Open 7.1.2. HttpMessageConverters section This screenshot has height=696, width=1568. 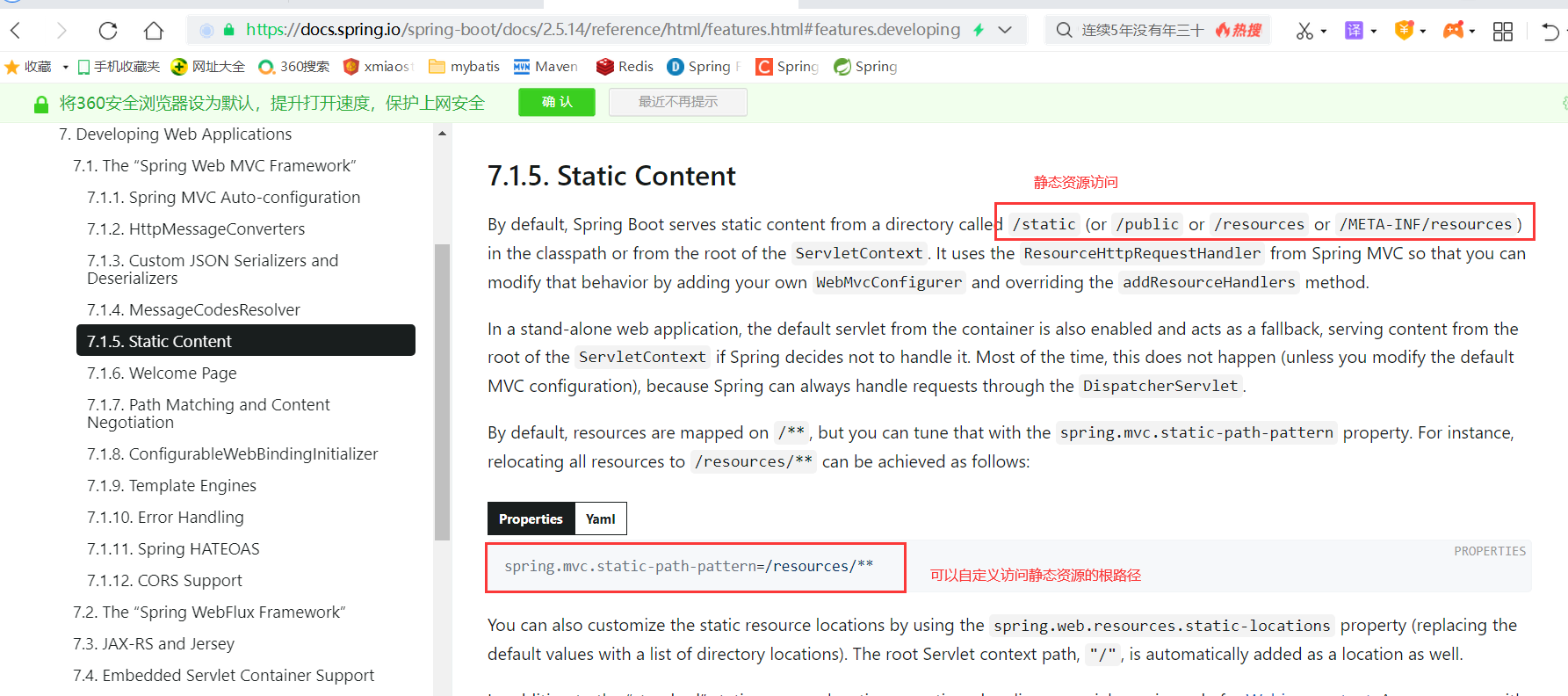tap(196, 229)
